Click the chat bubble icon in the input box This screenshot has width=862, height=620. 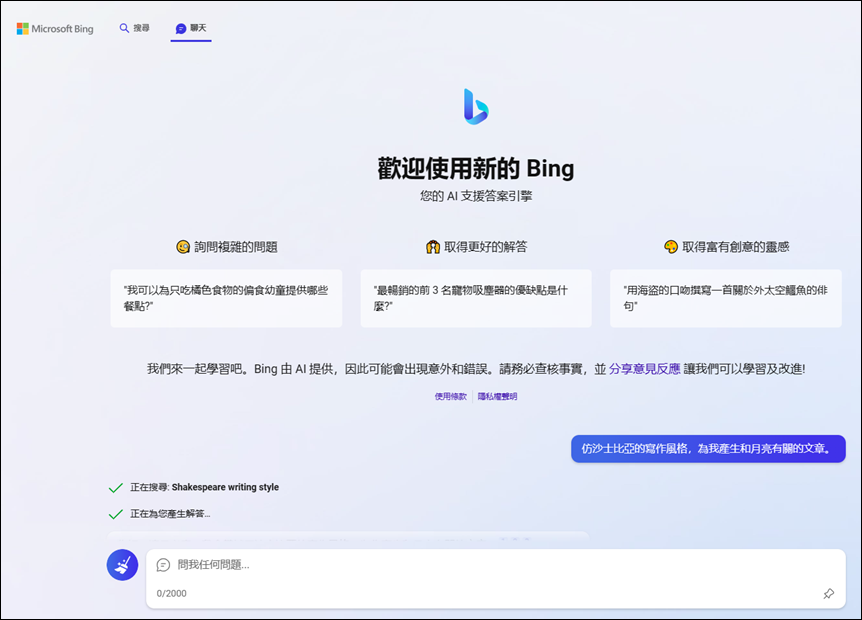pyautogui.click(x=163, y=564)
